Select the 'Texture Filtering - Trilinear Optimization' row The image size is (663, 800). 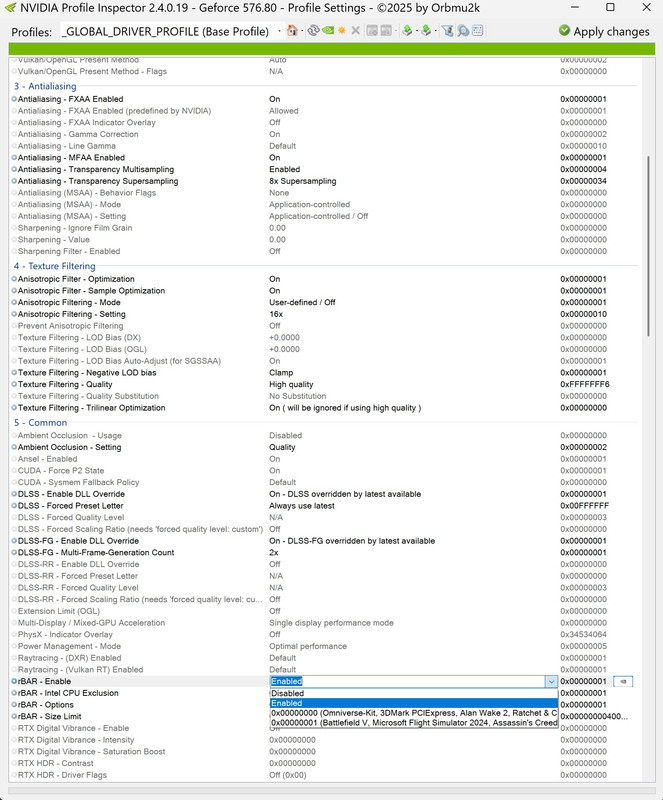coord(324,408)
